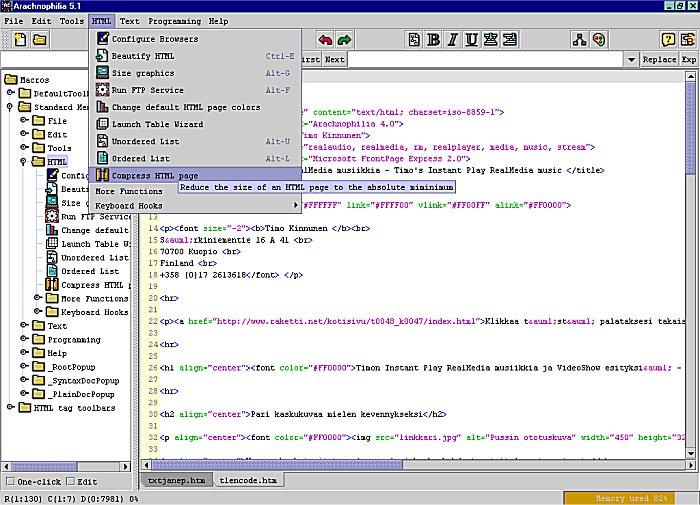Collapse the Standard Menu tree node
This screenshot has height=505, width=700.
[10, 107]
